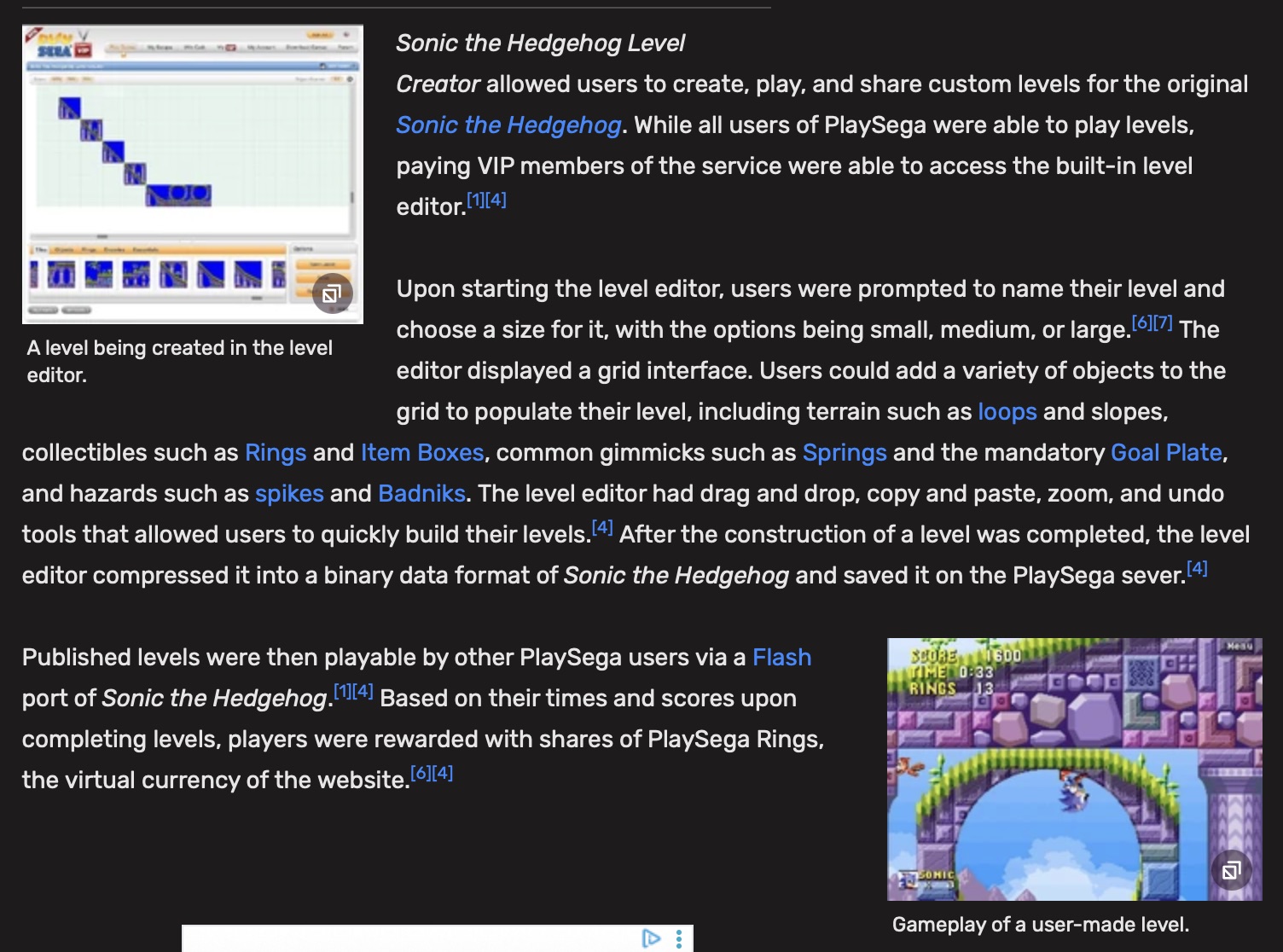Open citation [4] after 'quickly build their levels.'

[x=602, y=527]
